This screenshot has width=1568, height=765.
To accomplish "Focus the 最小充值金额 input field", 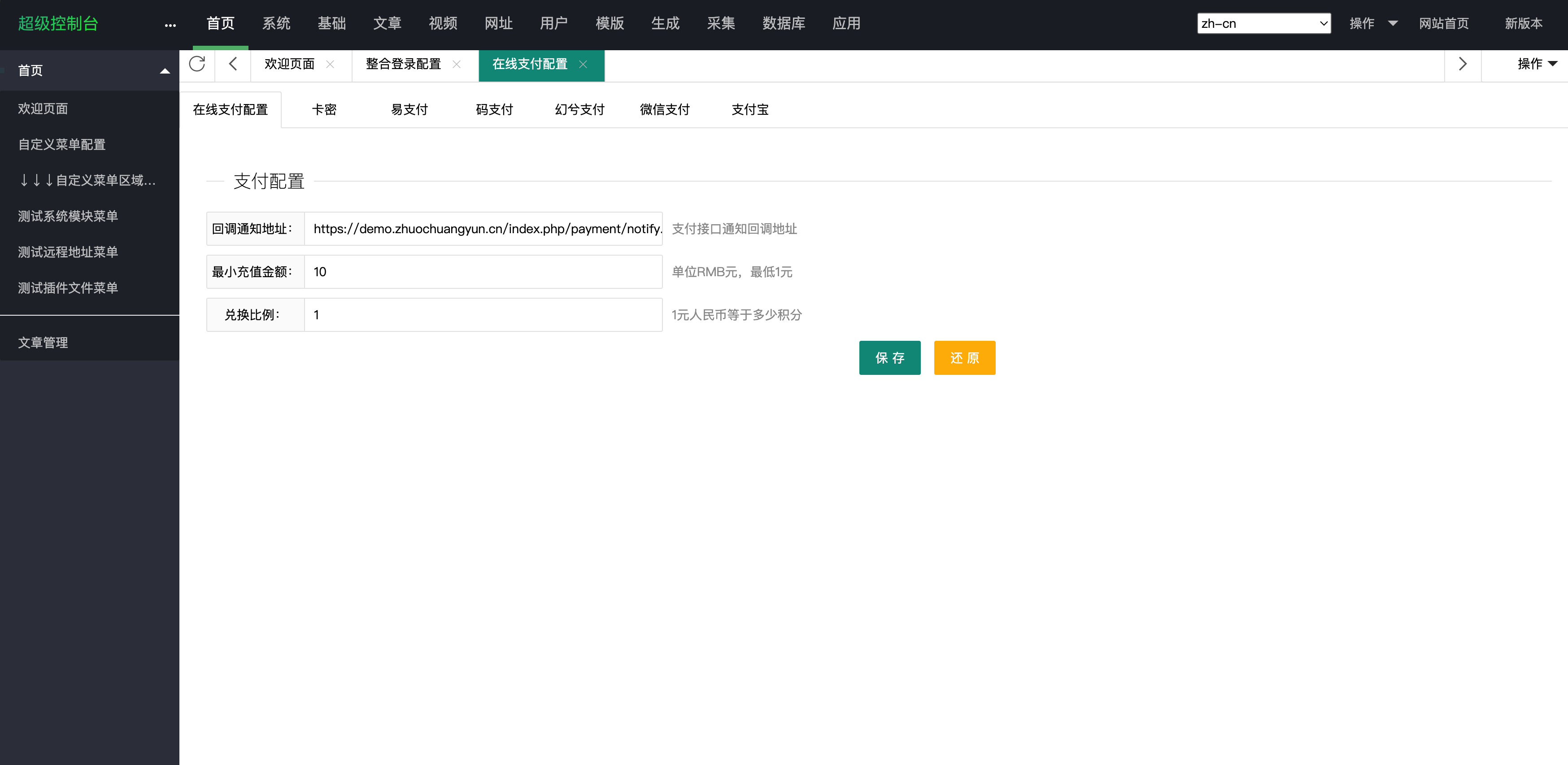I will tap(483, 271).
